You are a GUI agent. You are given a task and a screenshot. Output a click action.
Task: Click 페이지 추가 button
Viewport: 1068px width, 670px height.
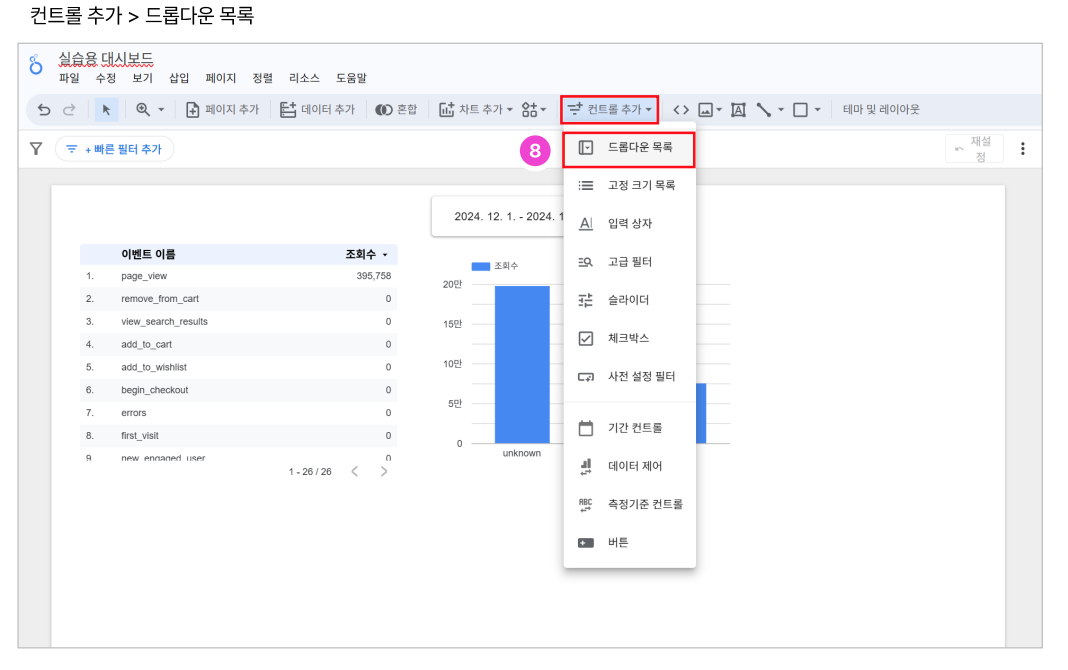[x=223, y=110]
